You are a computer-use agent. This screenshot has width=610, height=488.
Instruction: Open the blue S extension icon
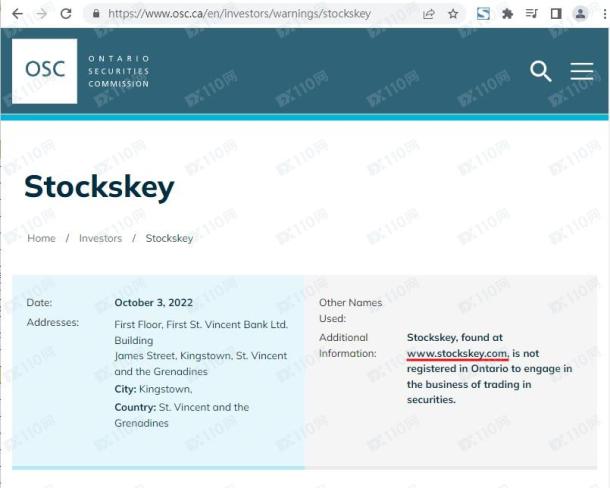point(483,14)
